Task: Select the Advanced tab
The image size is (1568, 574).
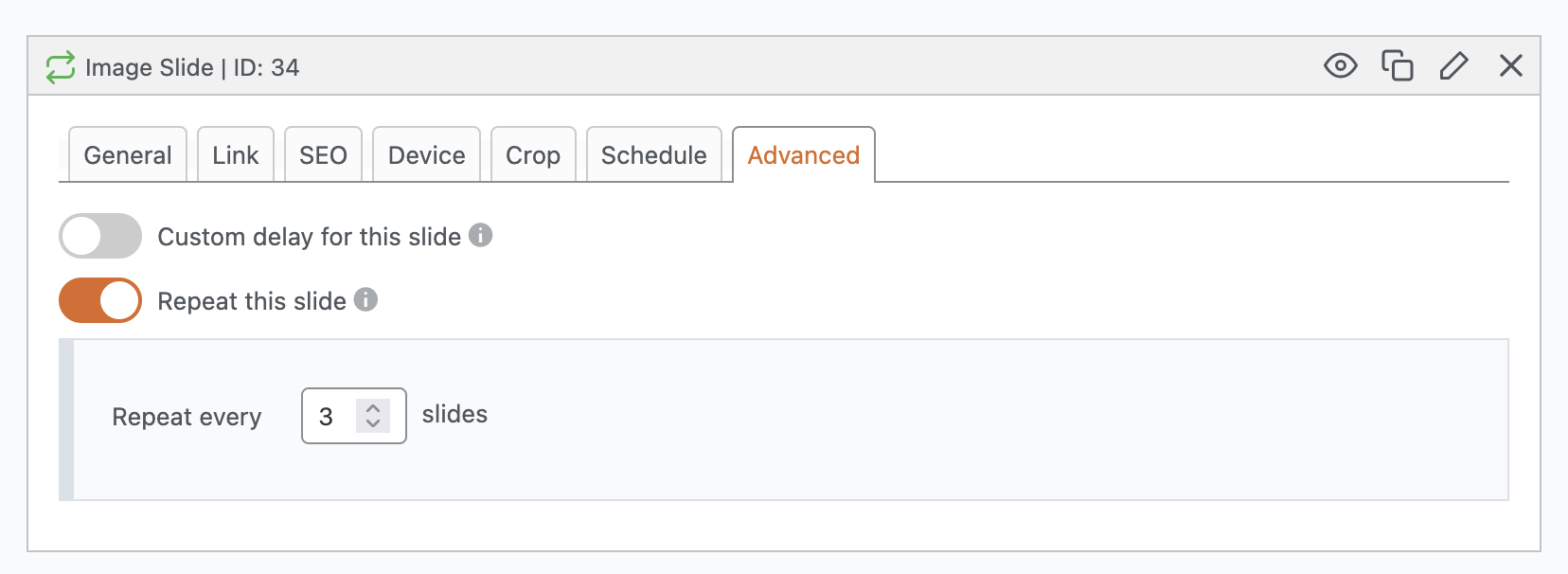Action: point(803,155)
